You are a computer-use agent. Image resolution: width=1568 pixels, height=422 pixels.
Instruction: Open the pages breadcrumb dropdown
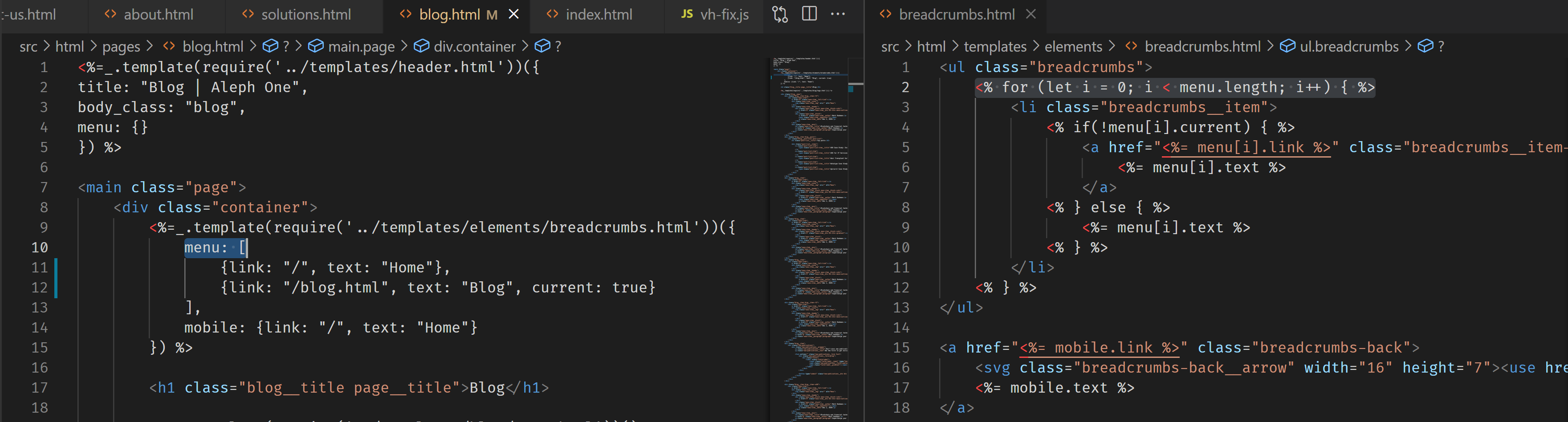pos(121,45)
